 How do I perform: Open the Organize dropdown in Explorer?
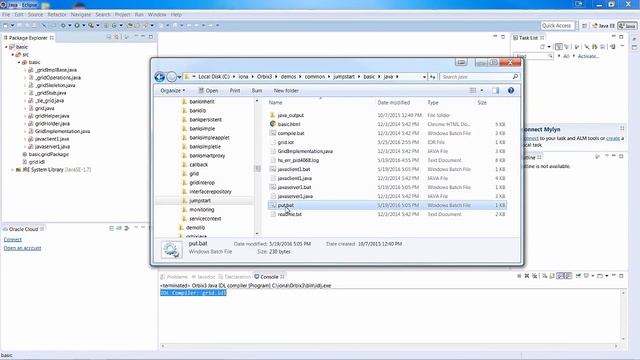[173, 91]
